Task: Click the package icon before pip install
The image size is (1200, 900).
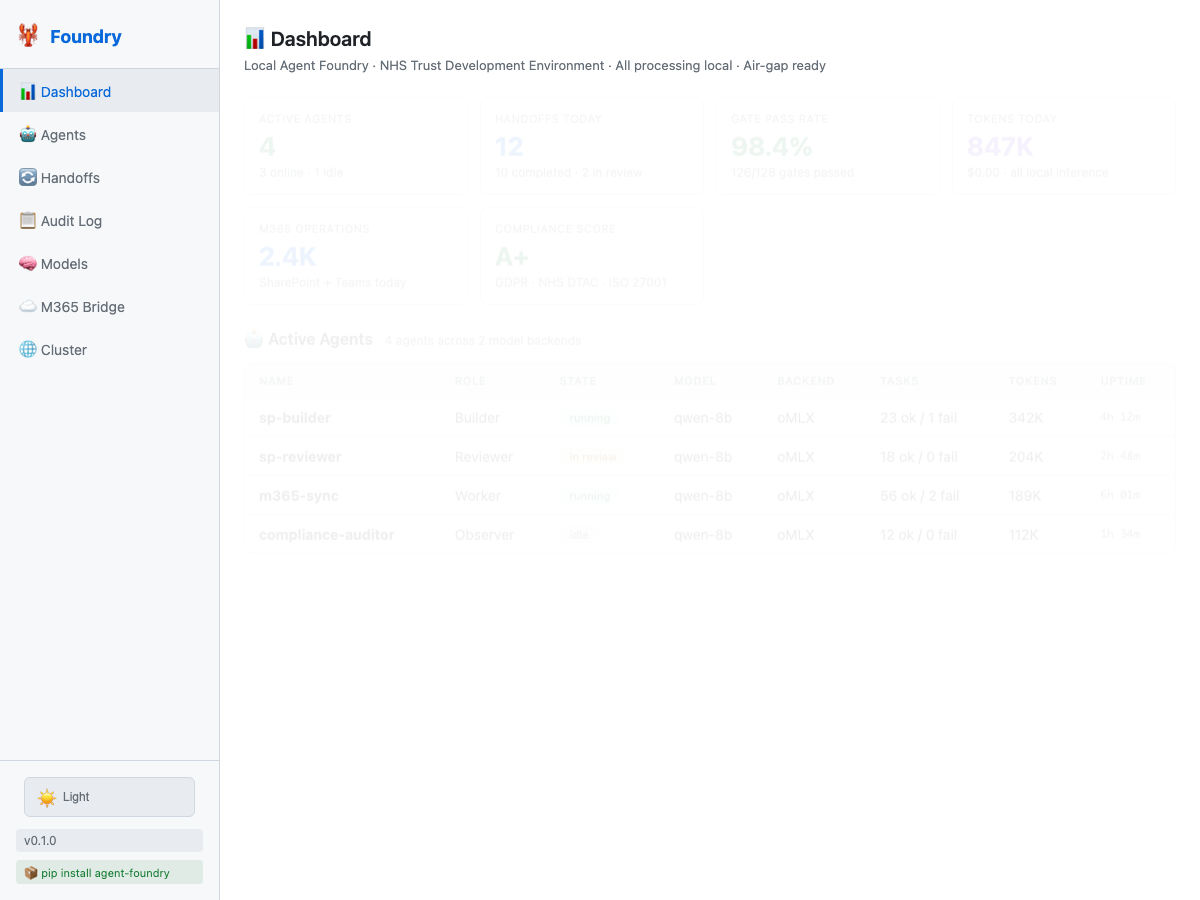Action: tap(31, 873)
